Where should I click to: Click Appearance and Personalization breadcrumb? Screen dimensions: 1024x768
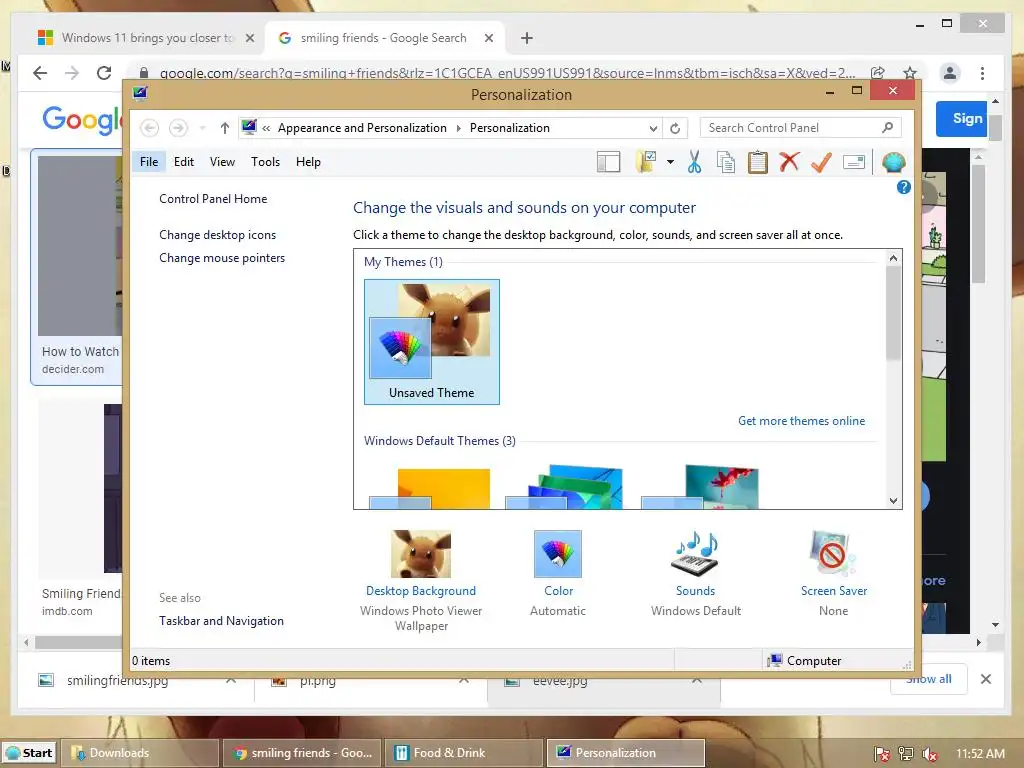coord(362,128)
